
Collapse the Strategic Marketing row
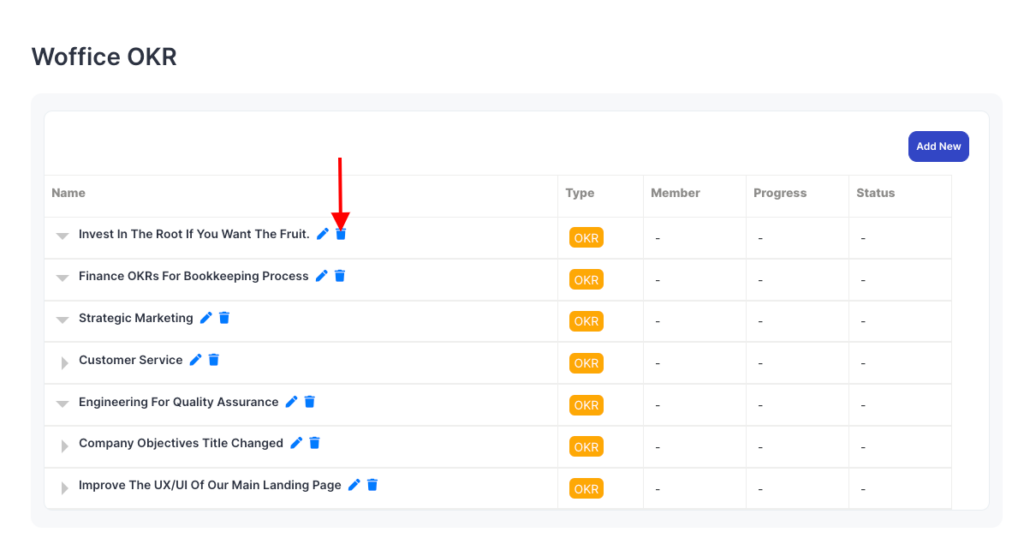pyautogui.click(x=62, y=320)
